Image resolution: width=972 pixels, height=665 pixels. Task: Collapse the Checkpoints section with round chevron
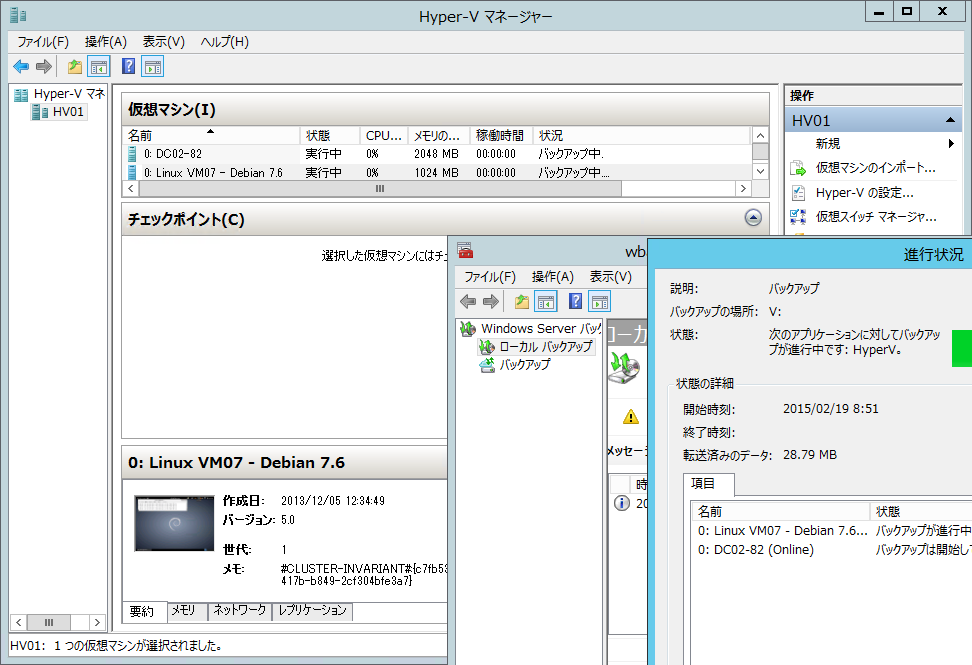click(753, 218)
